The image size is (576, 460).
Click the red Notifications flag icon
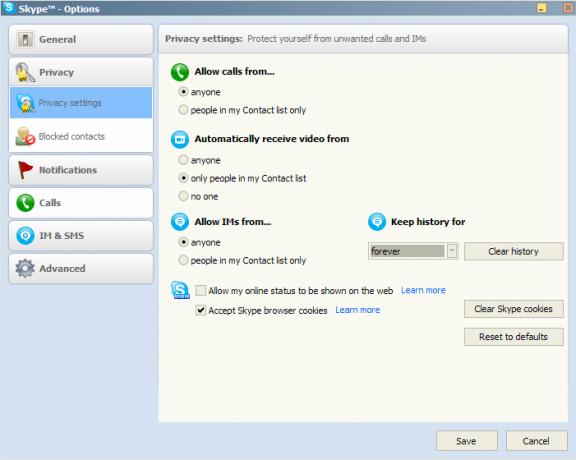(25, 170)
